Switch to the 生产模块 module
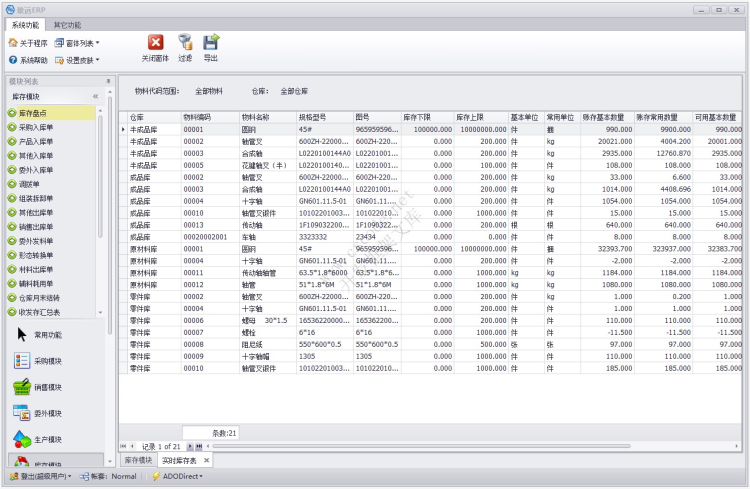Image resolution: width=750 pixels, height=489 pixels. tap(47, 439)
